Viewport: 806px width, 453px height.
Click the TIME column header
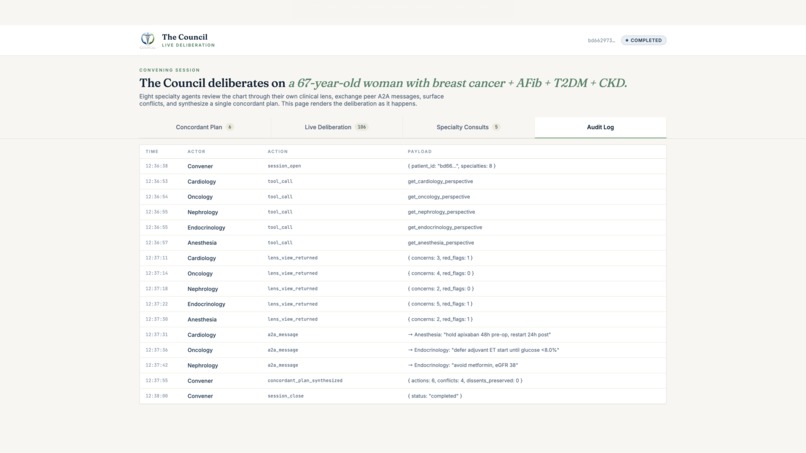coord(152,152)
